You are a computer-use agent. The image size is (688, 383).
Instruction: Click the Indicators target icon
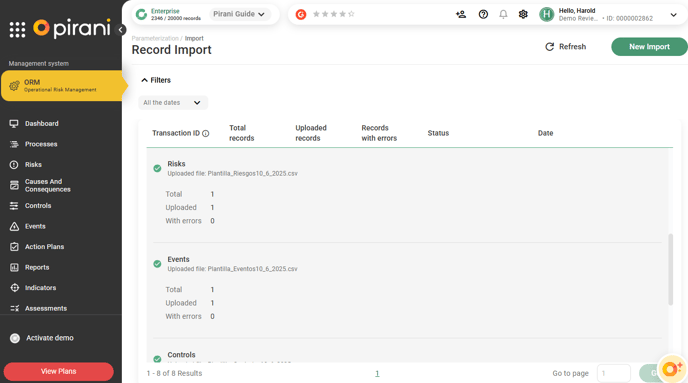pyautogui.click(x=14, y=288)
